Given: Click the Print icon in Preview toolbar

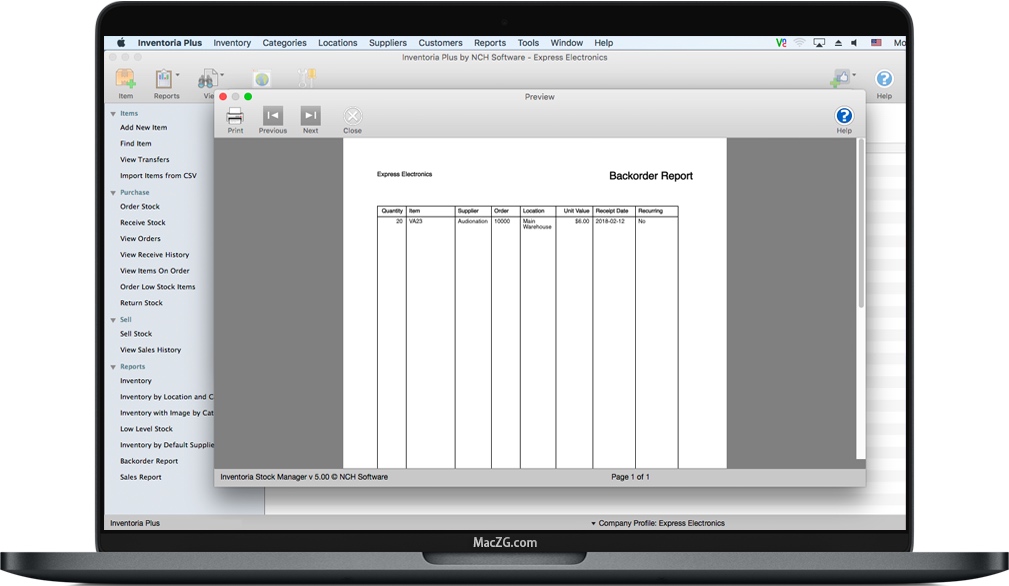Looking at the screenshot, I should click(x=235, y=116).
